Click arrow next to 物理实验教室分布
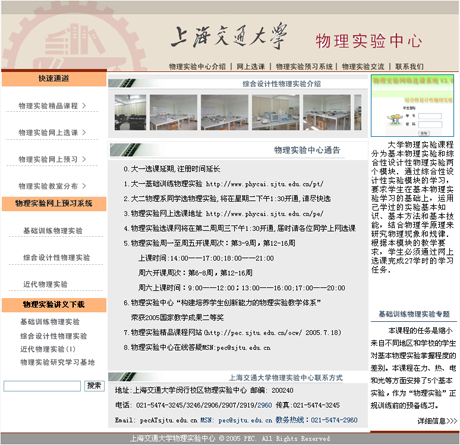460x445 pixels. click(x=84, y=186)
